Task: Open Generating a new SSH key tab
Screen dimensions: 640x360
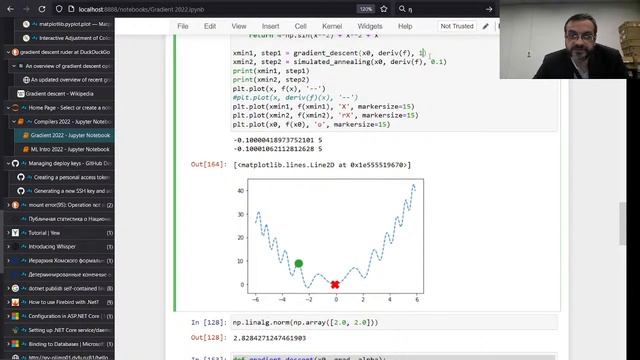Action: pyautogui.click(x=72, y=191)
